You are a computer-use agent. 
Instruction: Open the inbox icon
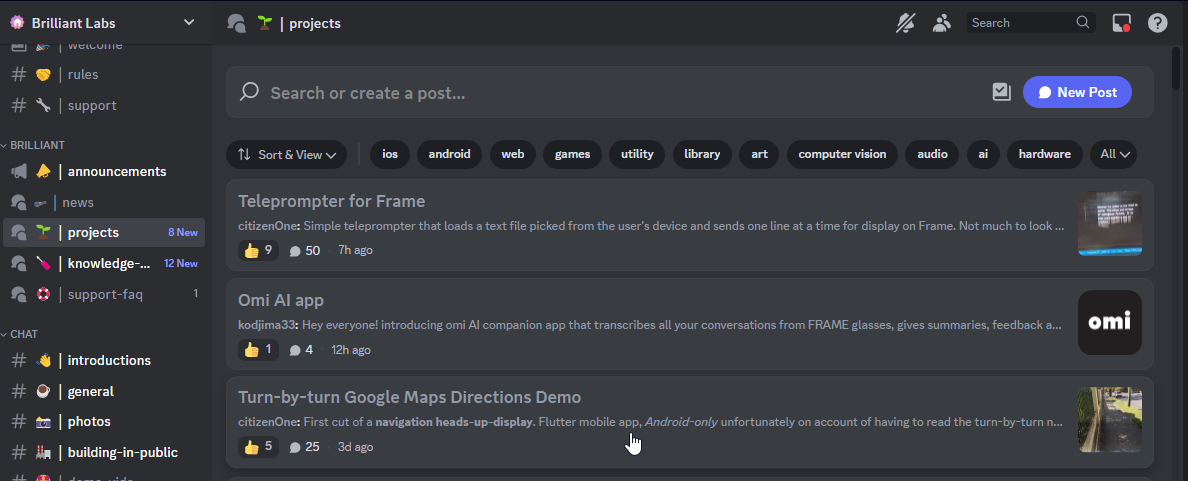pyautogui.click(x=1121, y=23)
